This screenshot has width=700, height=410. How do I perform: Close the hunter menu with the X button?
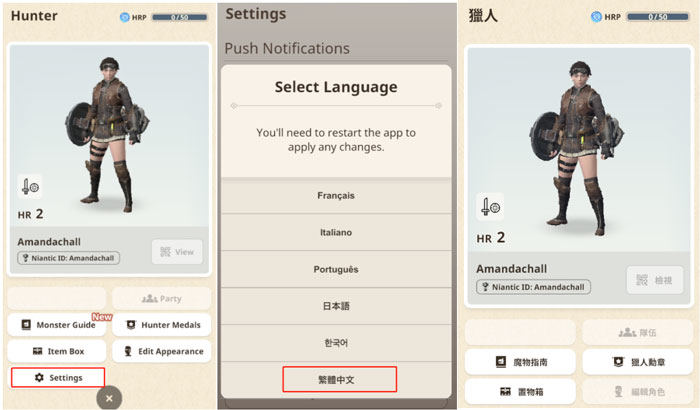tap(109, 398)
